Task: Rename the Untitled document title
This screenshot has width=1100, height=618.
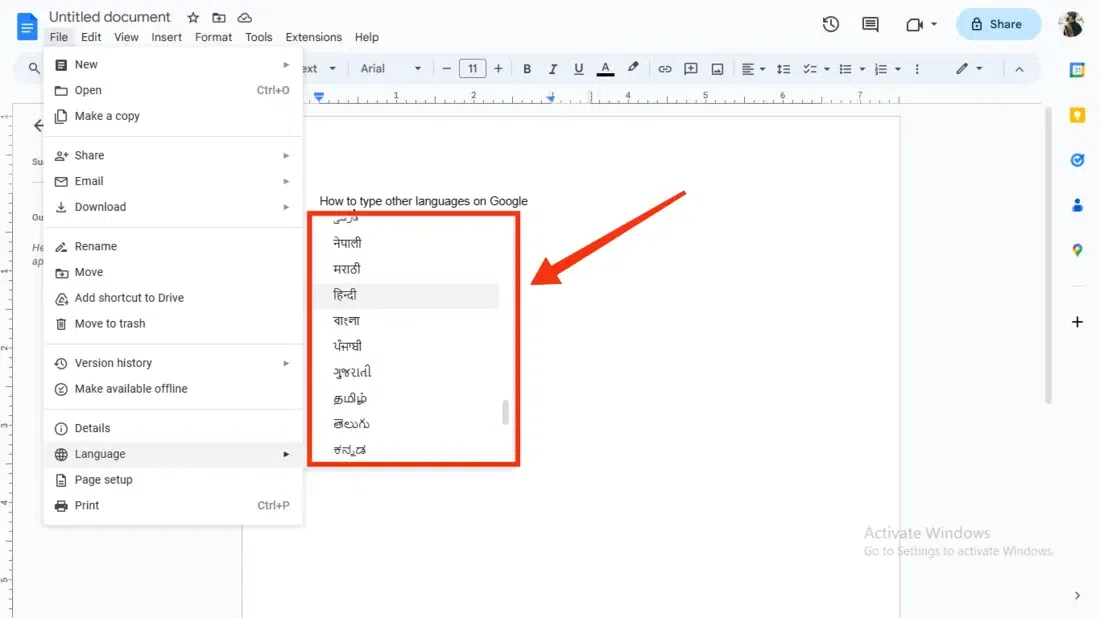Action: [x=109, y=17]
